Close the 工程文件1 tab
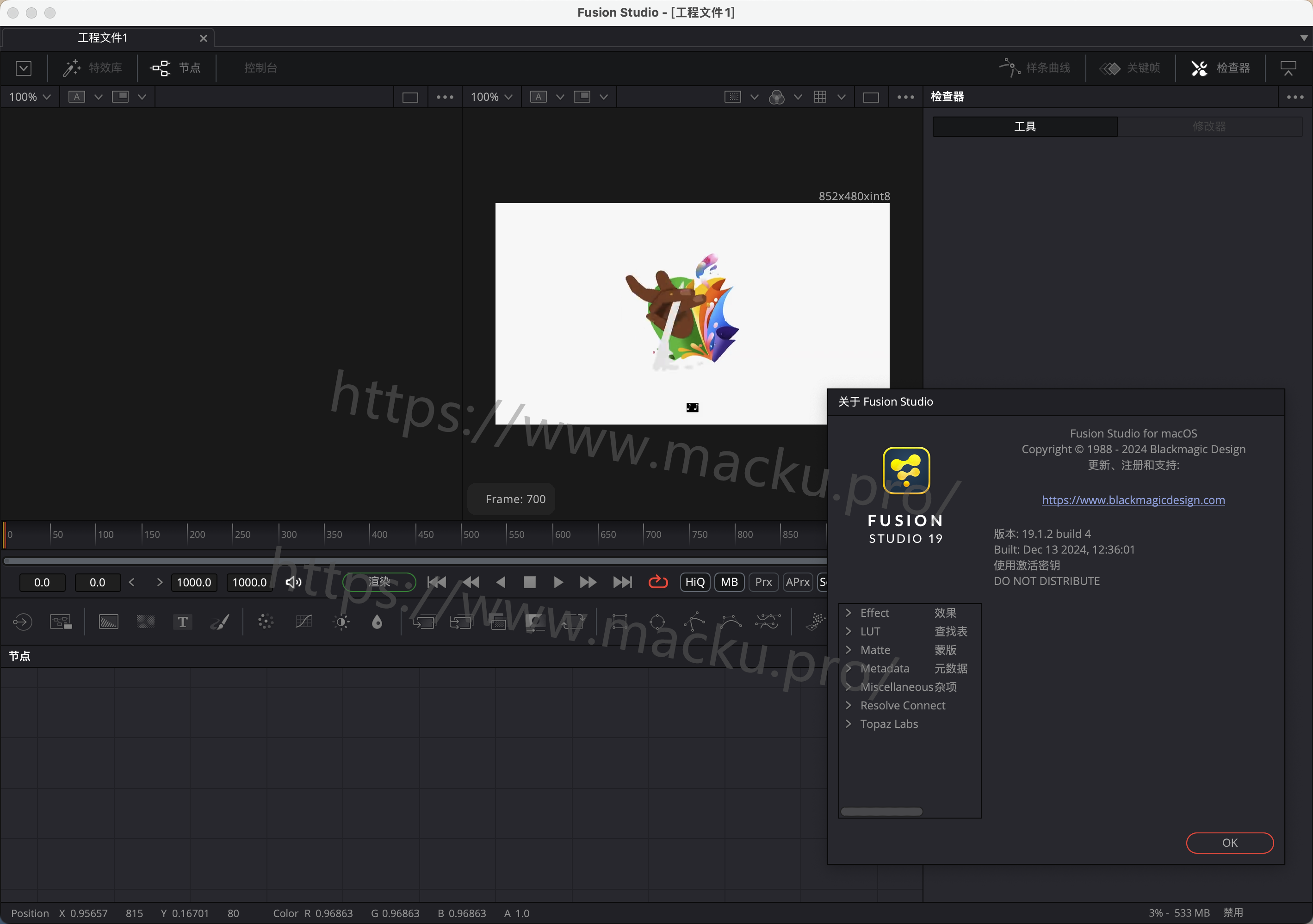 coord(203,38)
